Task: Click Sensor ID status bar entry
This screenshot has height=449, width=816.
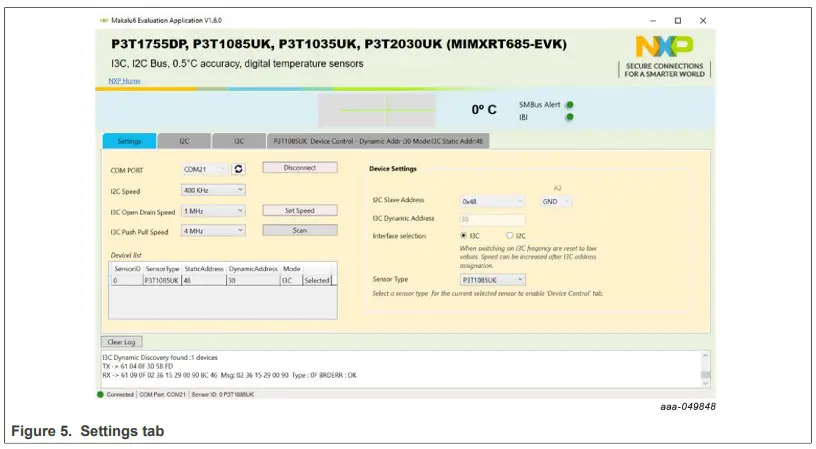Action: coord(223,394)
